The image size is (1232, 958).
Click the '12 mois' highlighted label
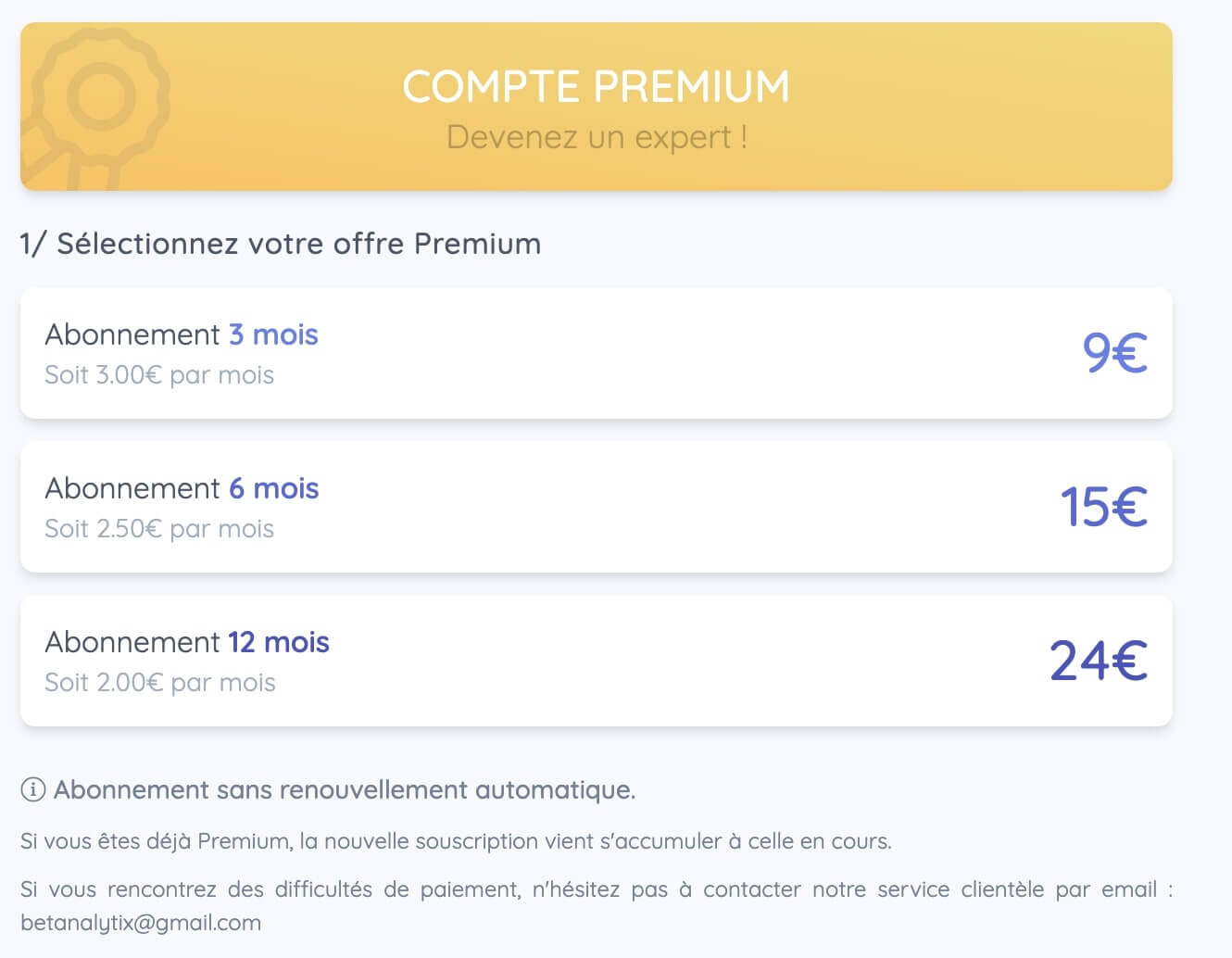tap(279, 642)
